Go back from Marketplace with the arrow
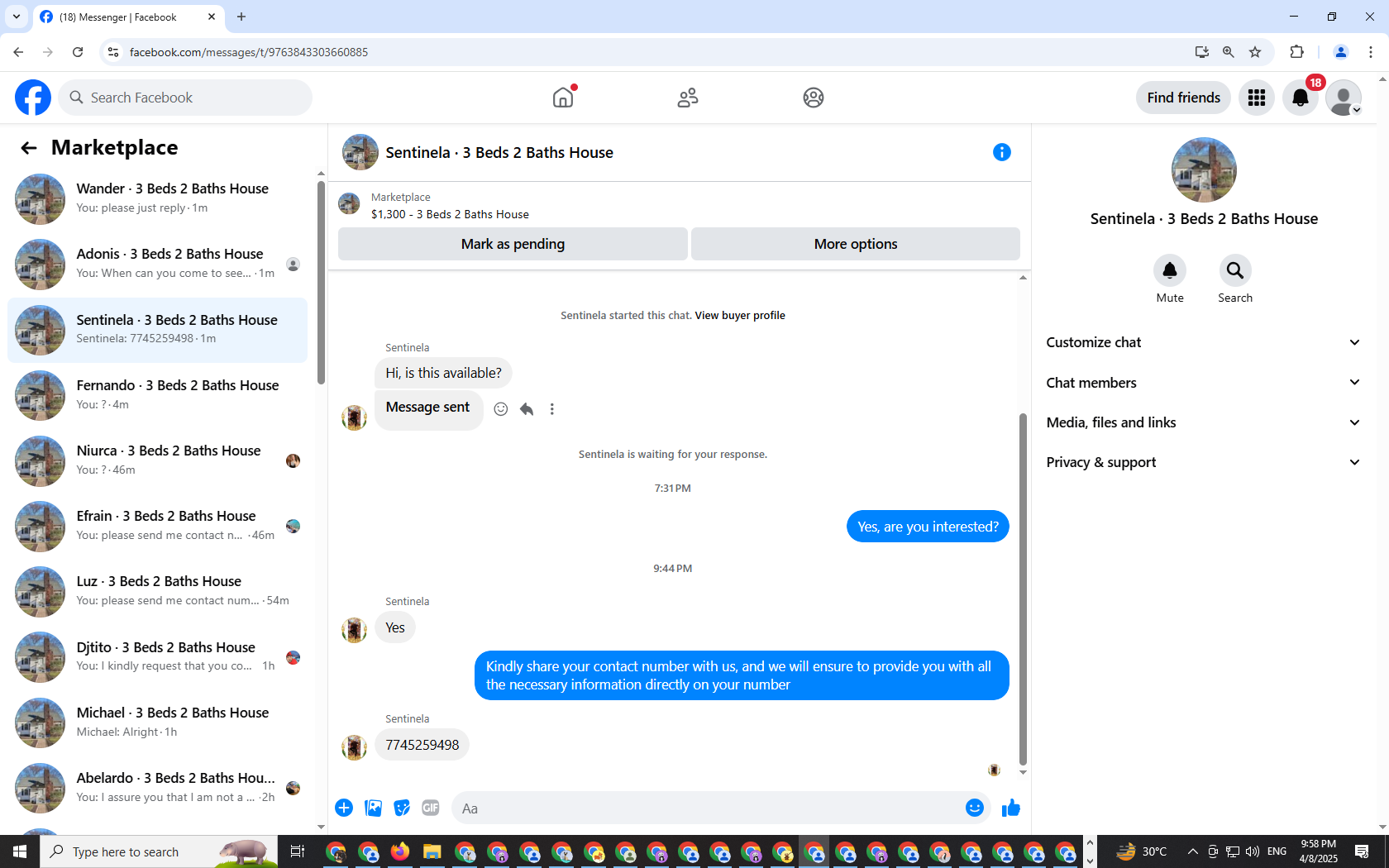1389x868 pixels. [x=29, y=148]
